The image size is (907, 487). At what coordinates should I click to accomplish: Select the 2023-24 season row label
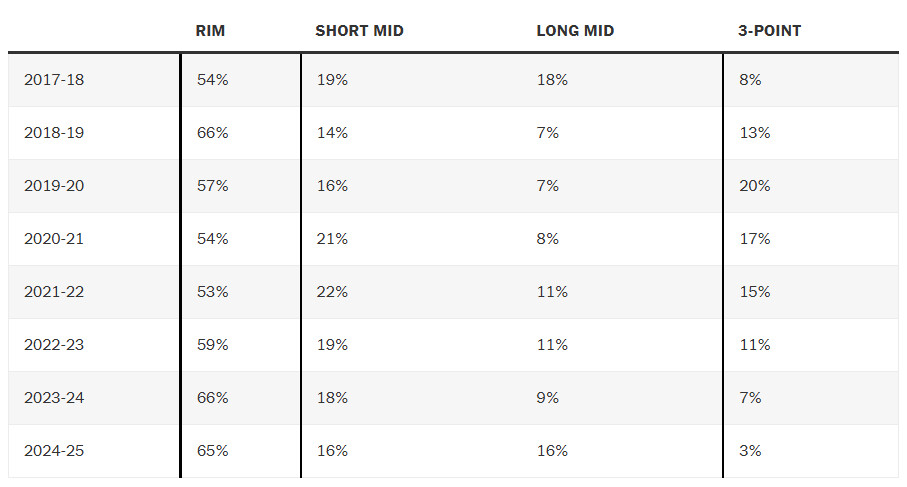(54, 398)
